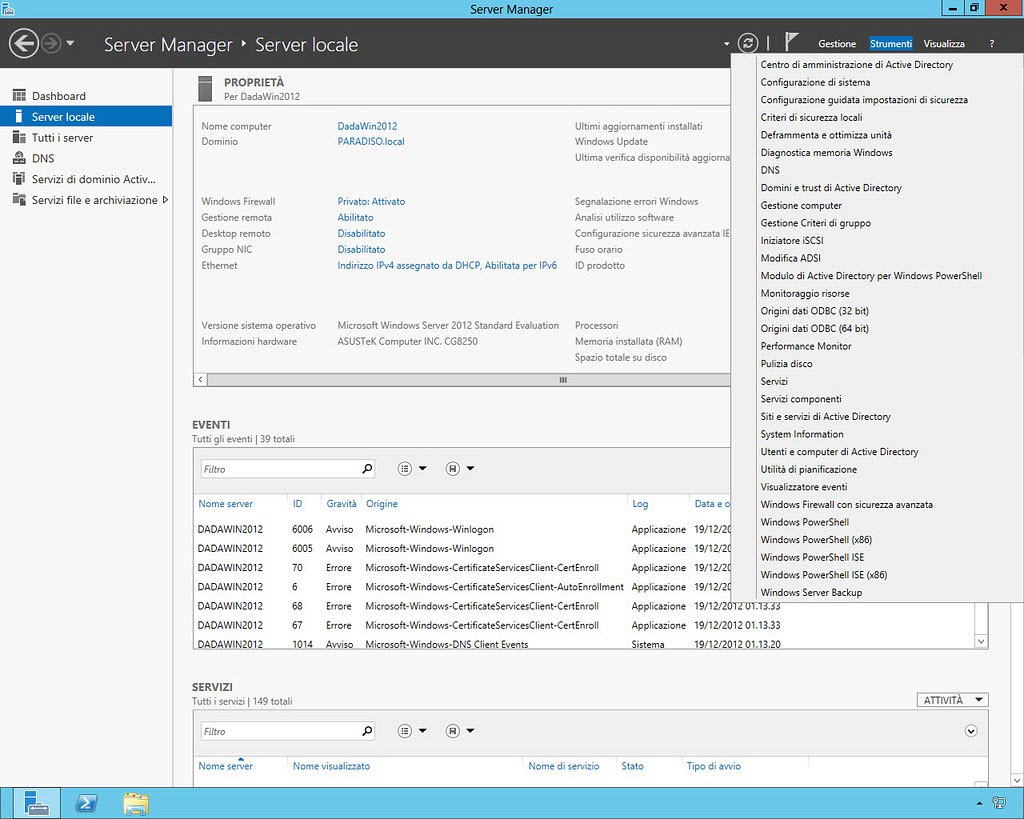Click the properties horizontal scrollbar left arrow
The width and height of the screenshot is (1024, 819).
201,379
